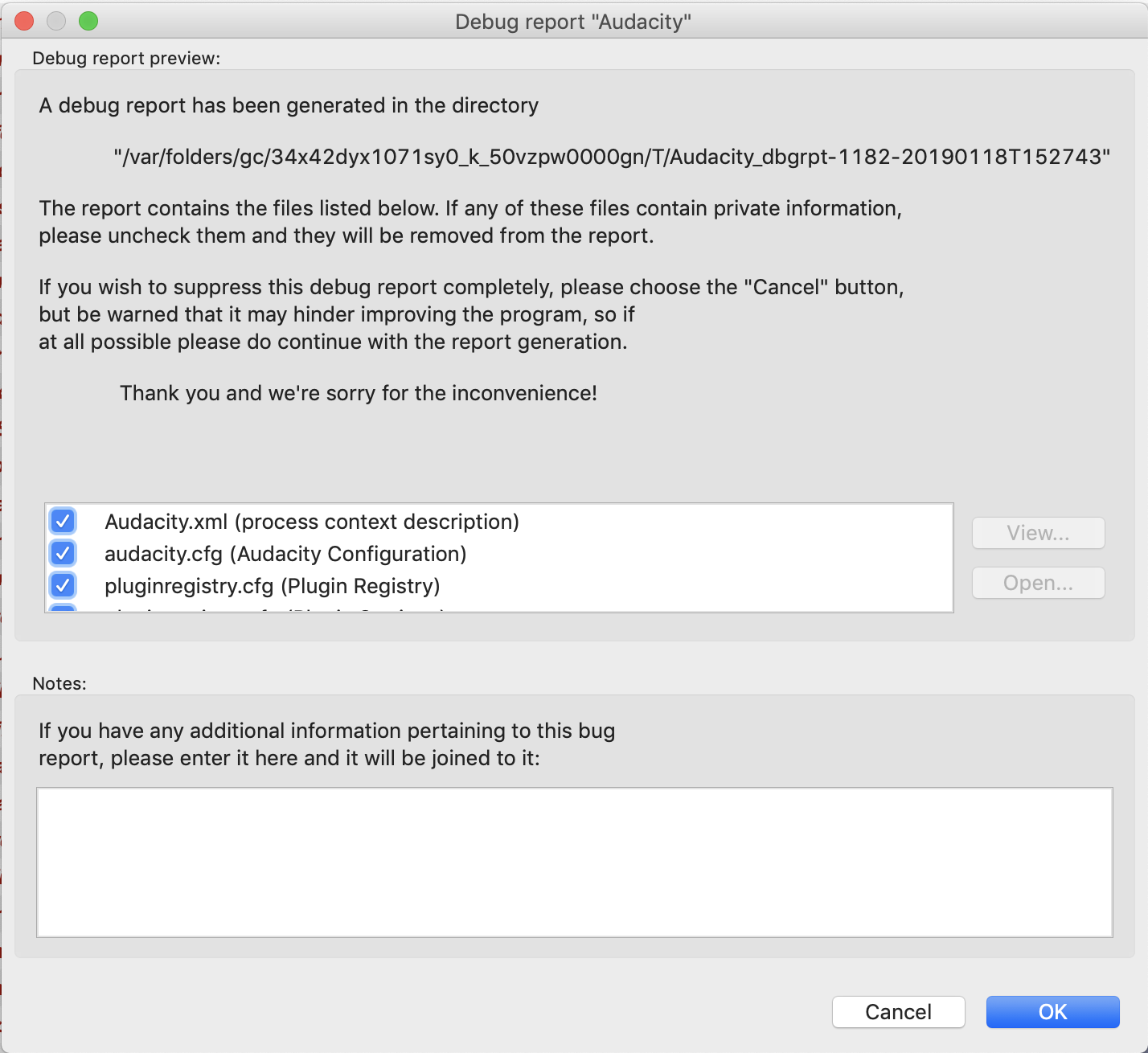Screen dimensions: 1148x1053
Task: Select the pluginregistry.cfg (Plugin Registry) row
Action: pyautogui.click(x=498, y=586)
